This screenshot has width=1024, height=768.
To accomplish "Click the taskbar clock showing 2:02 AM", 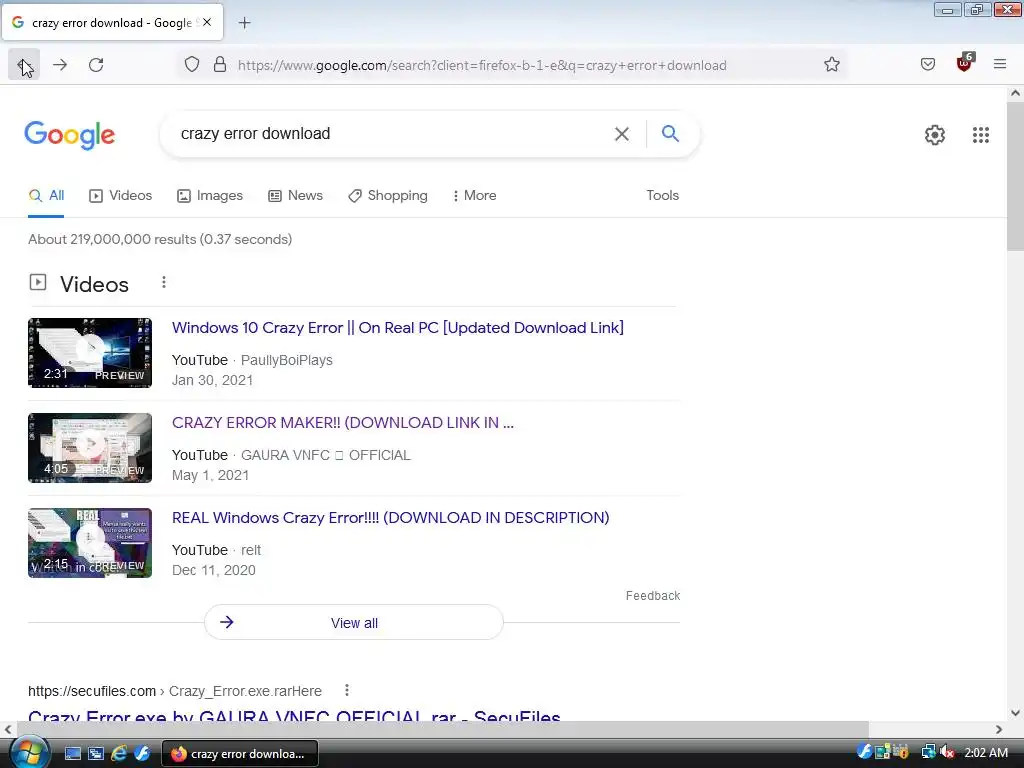I will coord(985,753).
